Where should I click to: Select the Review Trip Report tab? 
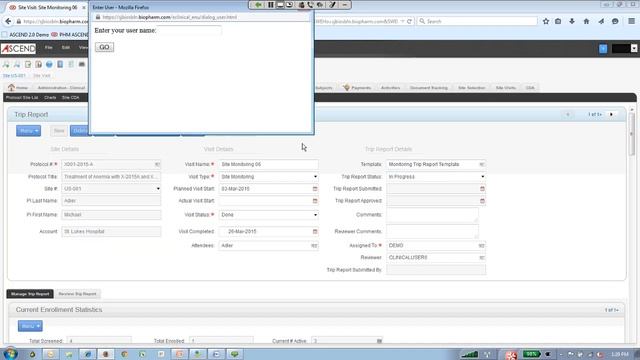click(77, 294)
